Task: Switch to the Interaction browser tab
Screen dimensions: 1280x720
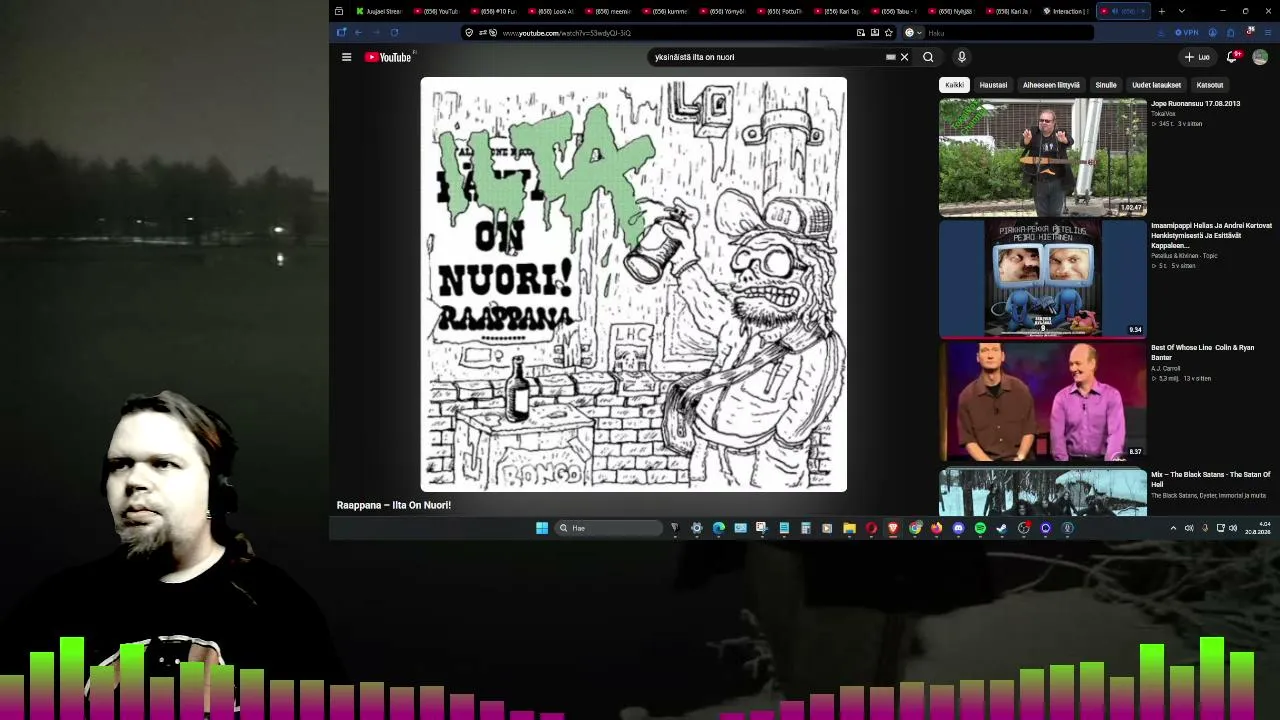Action: tap(1066, 11)
